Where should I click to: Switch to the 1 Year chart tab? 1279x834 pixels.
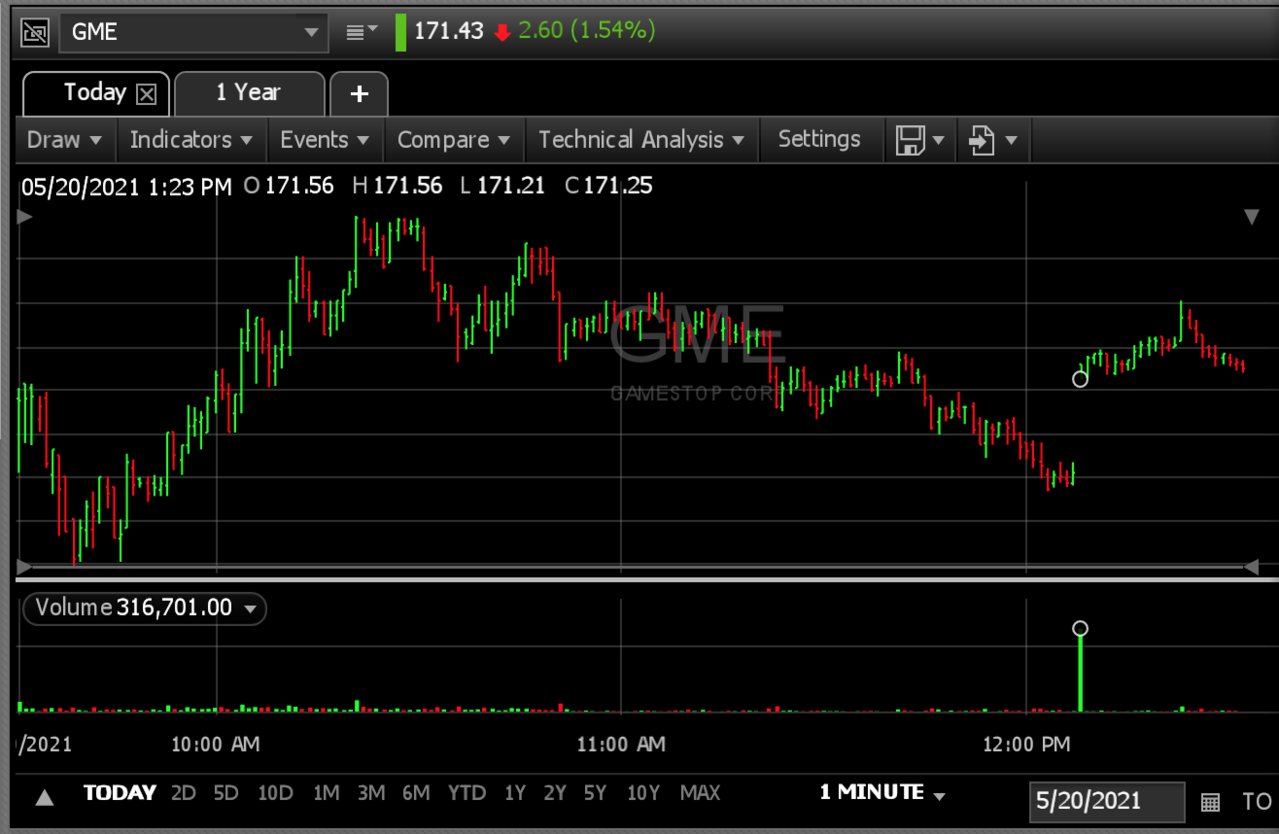[x=249, y=93]
